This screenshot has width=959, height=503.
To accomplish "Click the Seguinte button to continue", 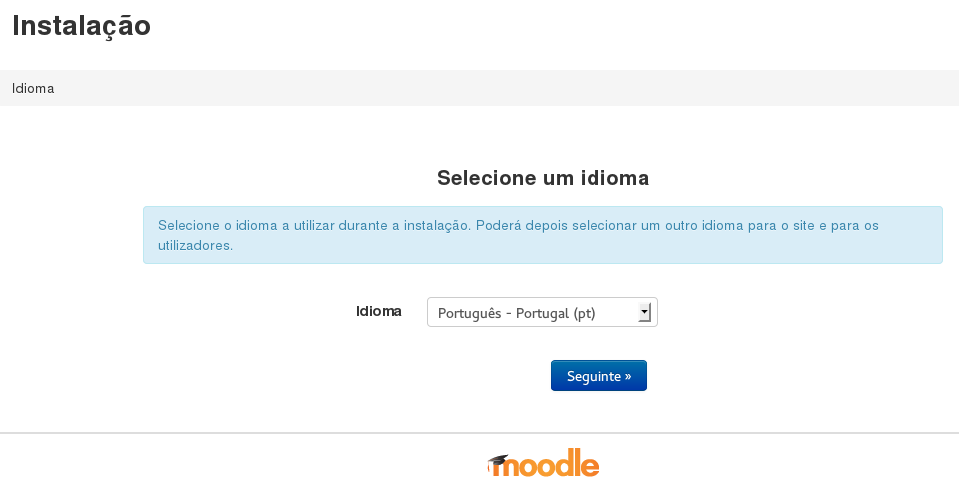I will pos(599,376).
